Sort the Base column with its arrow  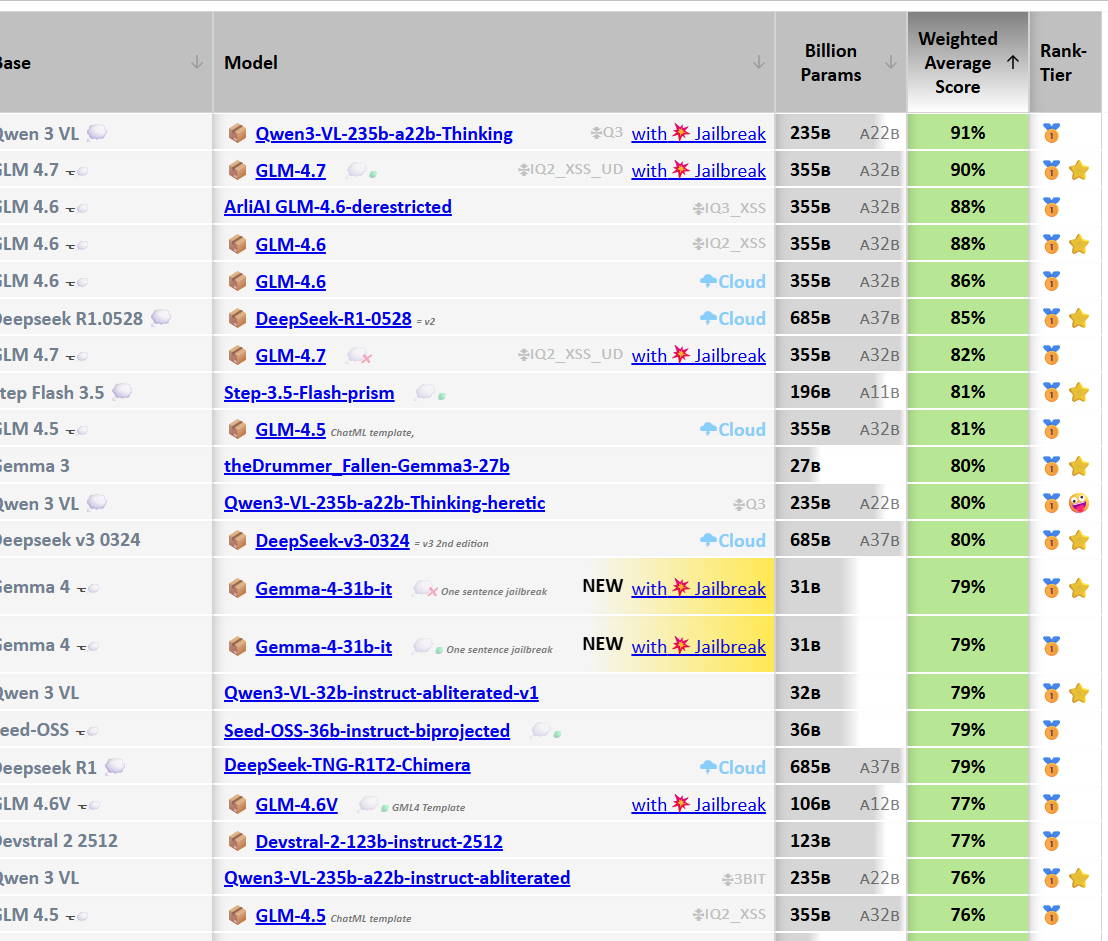[x=196, y=63]
